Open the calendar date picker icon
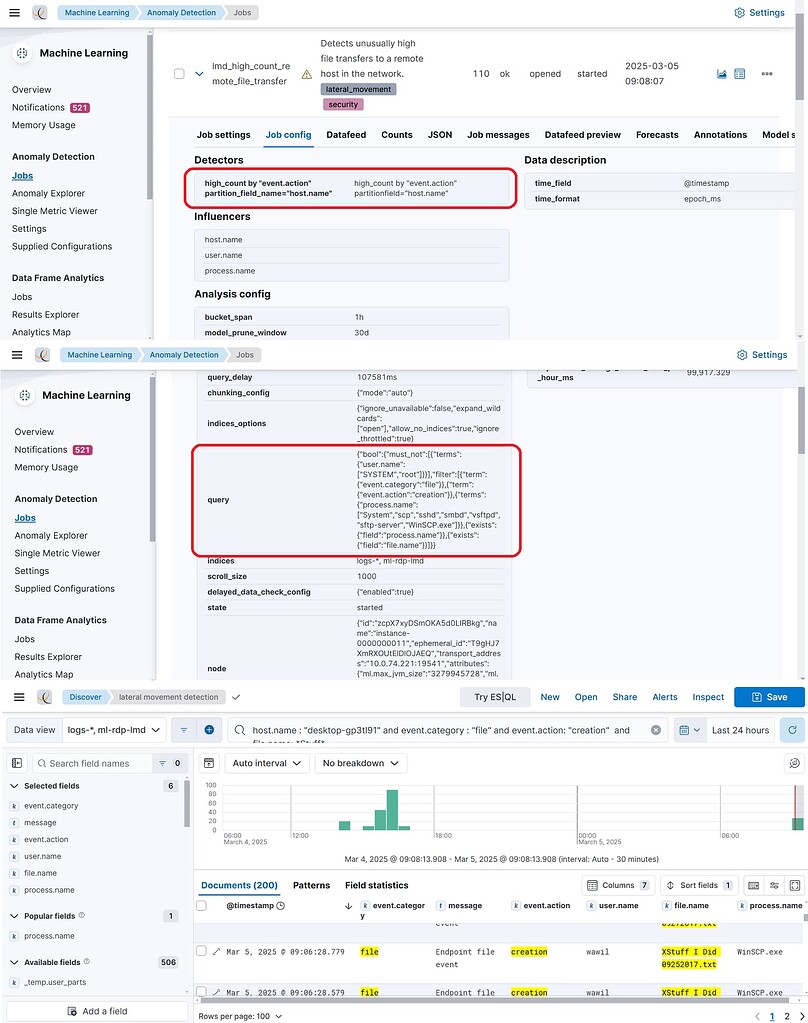The height and width of the screenshot is (1023, 808). point(684,729)
